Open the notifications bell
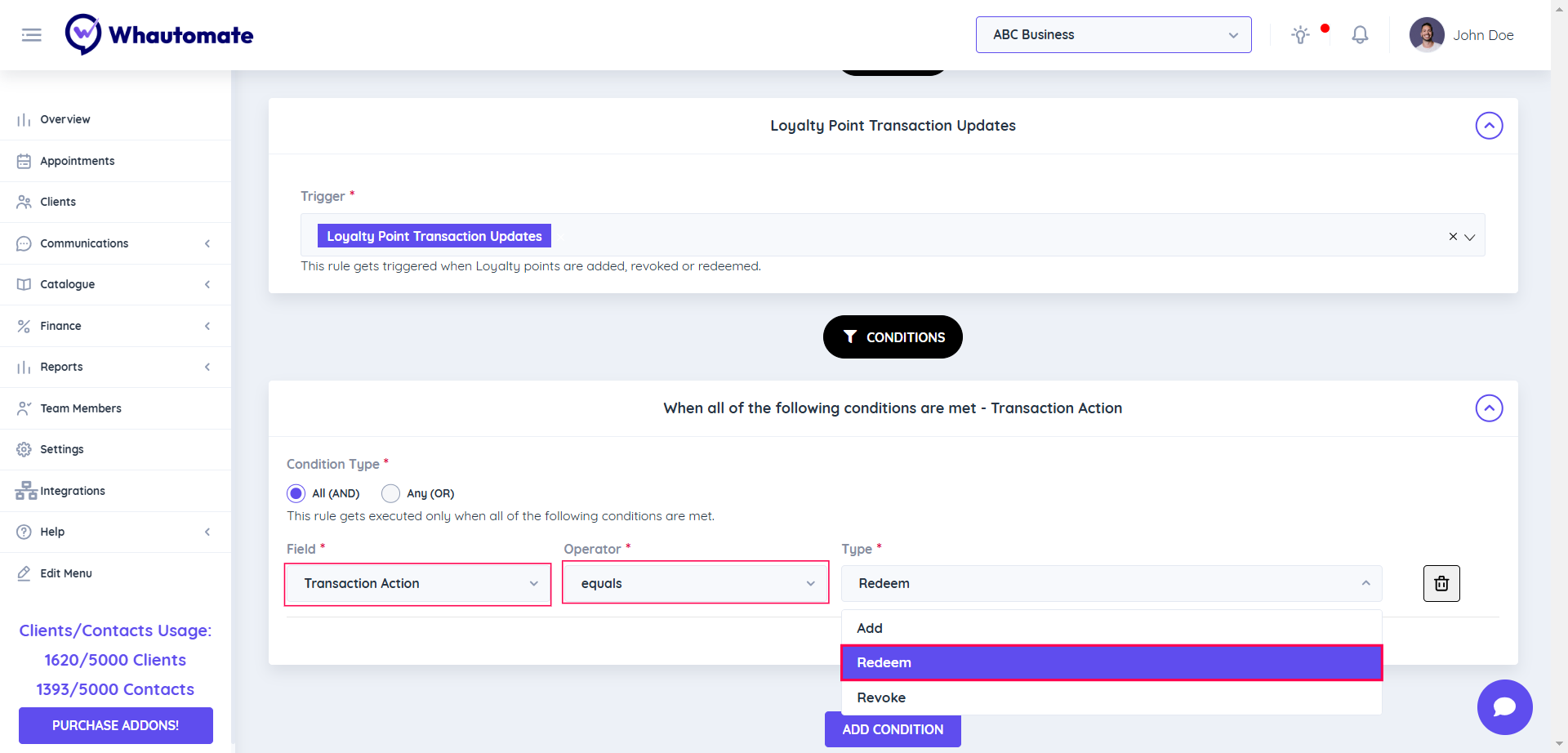Screen dimensions: 1568x753 (1360, 35)
